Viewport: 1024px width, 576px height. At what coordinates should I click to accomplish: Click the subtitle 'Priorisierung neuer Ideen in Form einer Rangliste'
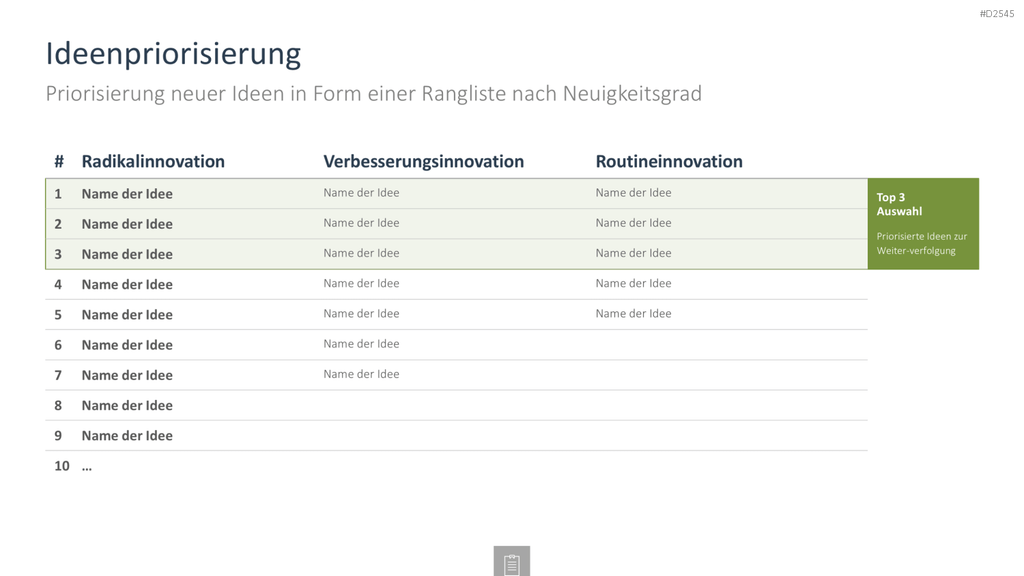(276, 93)
